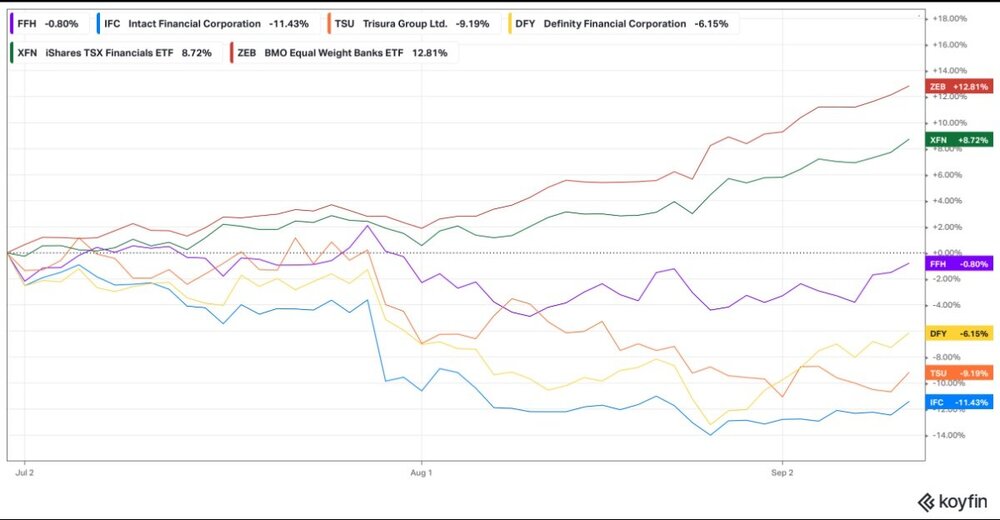Click the XFN +8.72% price tag
1000x520 pixels.
pyautogui.click(x=959, y=140)
